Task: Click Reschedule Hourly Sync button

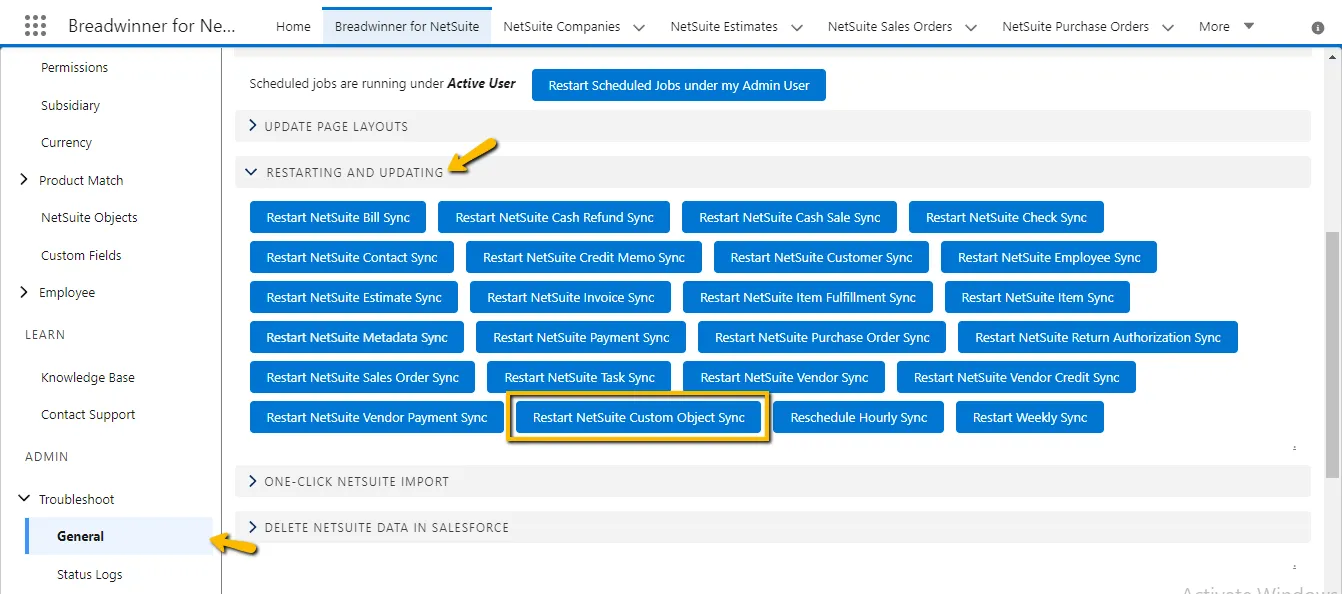Action: 859,417
